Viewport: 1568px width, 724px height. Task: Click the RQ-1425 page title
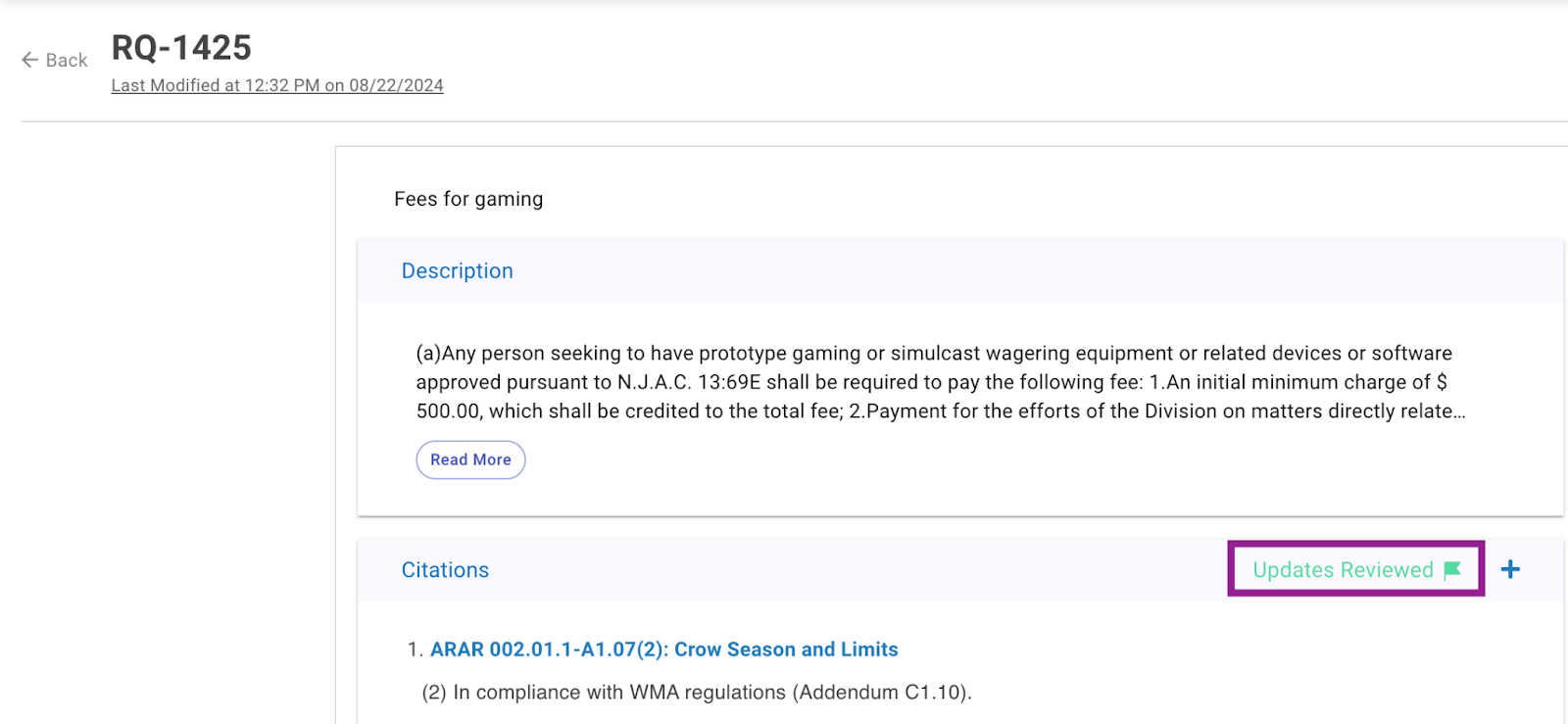point(181,47)
